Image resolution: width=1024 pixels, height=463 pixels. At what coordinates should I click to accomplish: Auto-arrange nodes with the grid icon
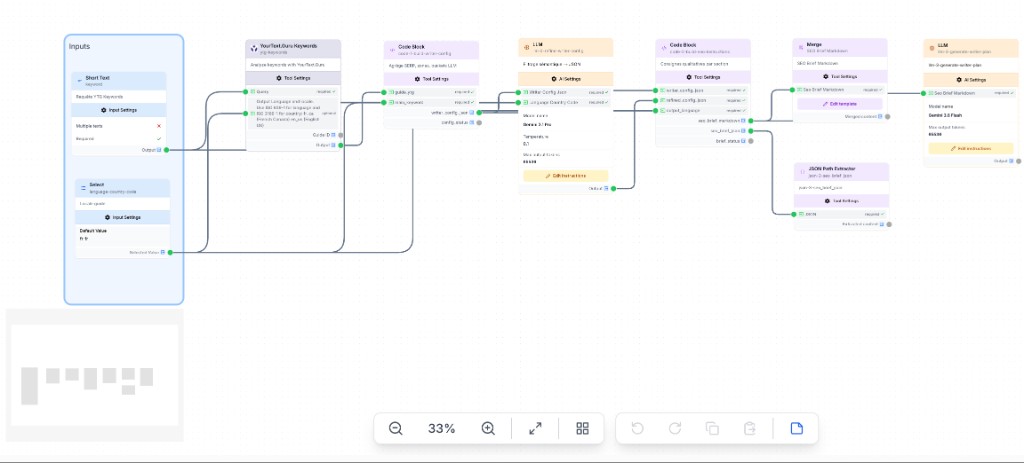click(582, 428)
